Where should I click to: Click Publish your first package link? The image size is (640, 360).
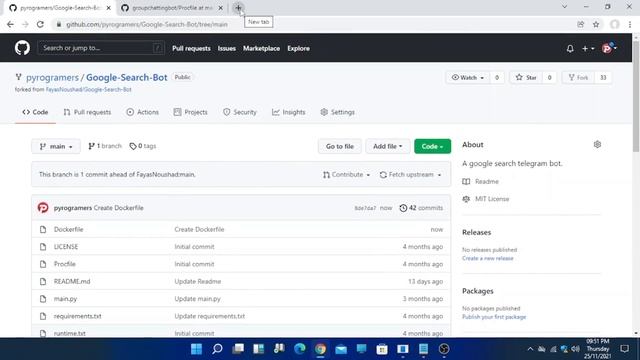pos(494,317)
